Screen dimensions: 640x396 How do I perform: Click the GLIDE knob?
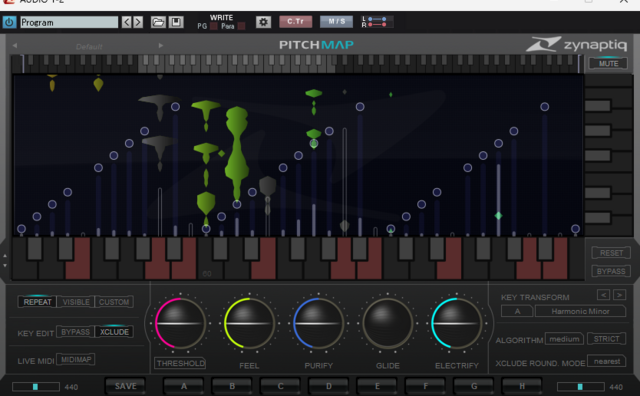387,323
